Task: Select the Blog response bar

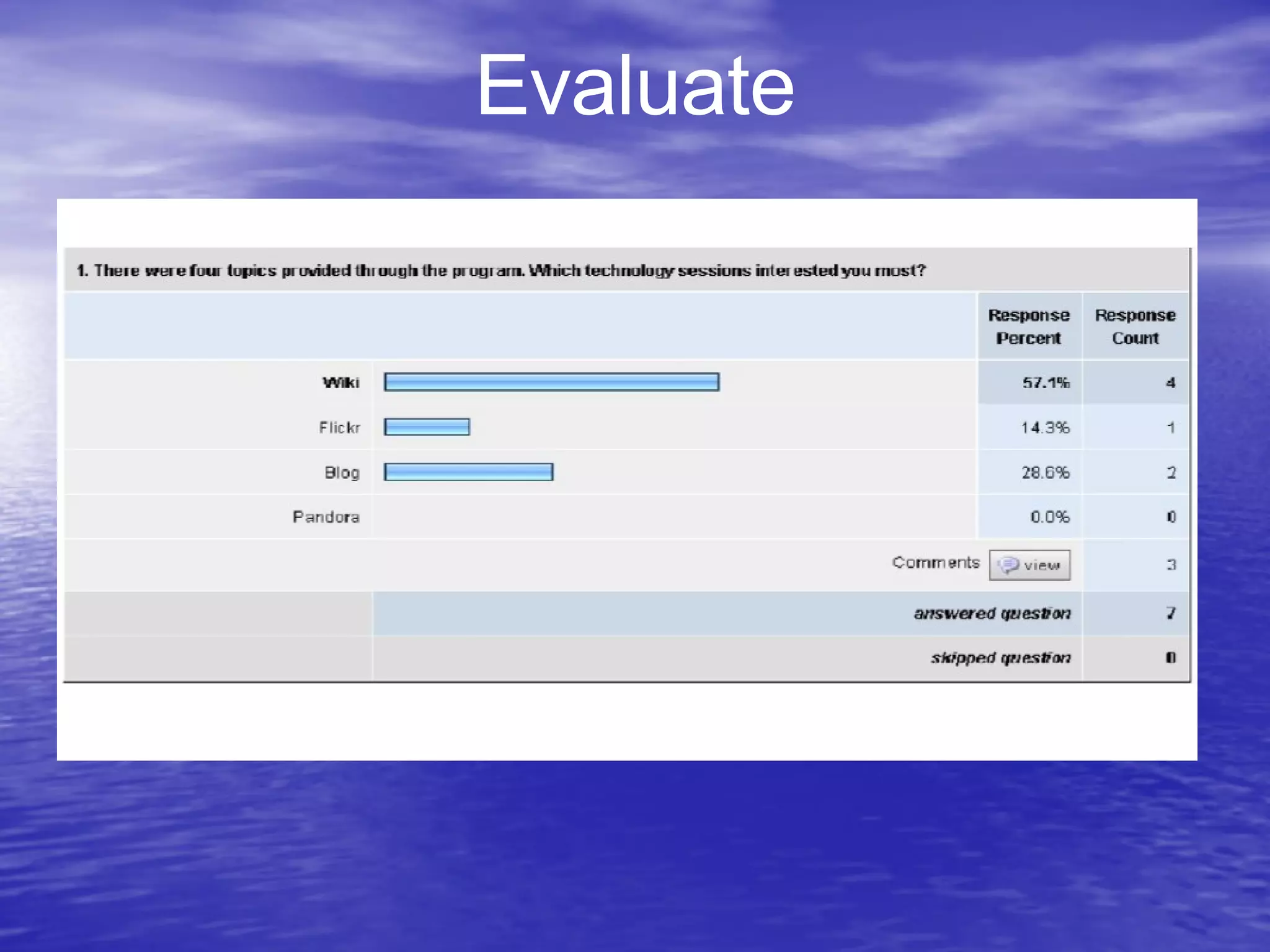Action: pyautogui.click(x=468, y=472)
